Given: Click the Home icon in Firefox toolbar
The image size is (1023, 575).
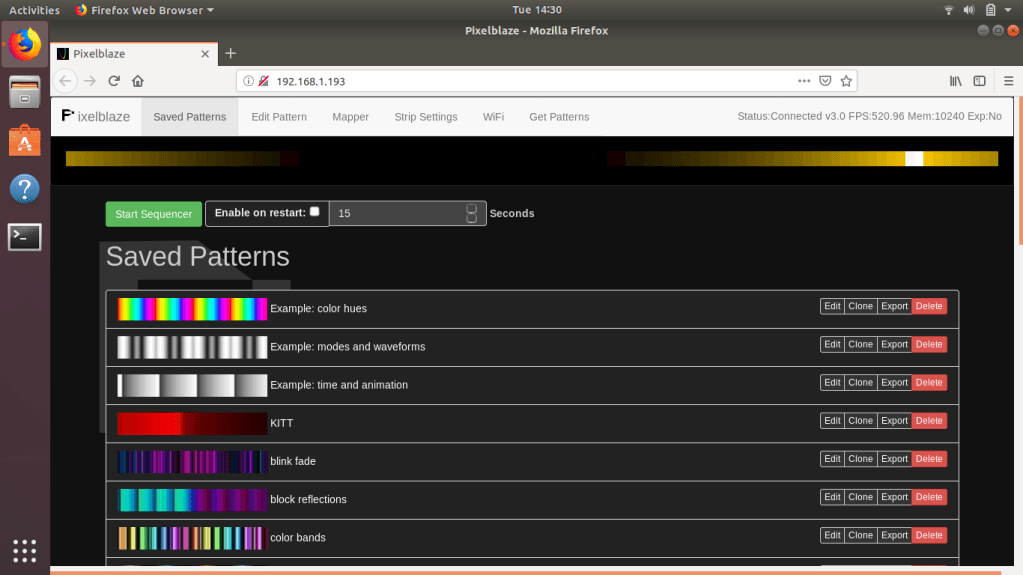Looking at the screenshot, I should [x=138, y=81].
